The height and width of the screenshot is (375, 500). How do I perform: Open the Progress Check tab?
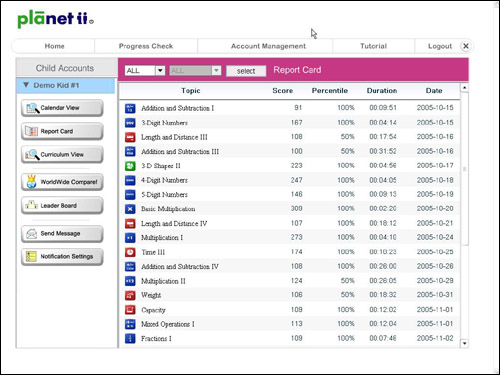pyautogui.click(x=146, y=46)
